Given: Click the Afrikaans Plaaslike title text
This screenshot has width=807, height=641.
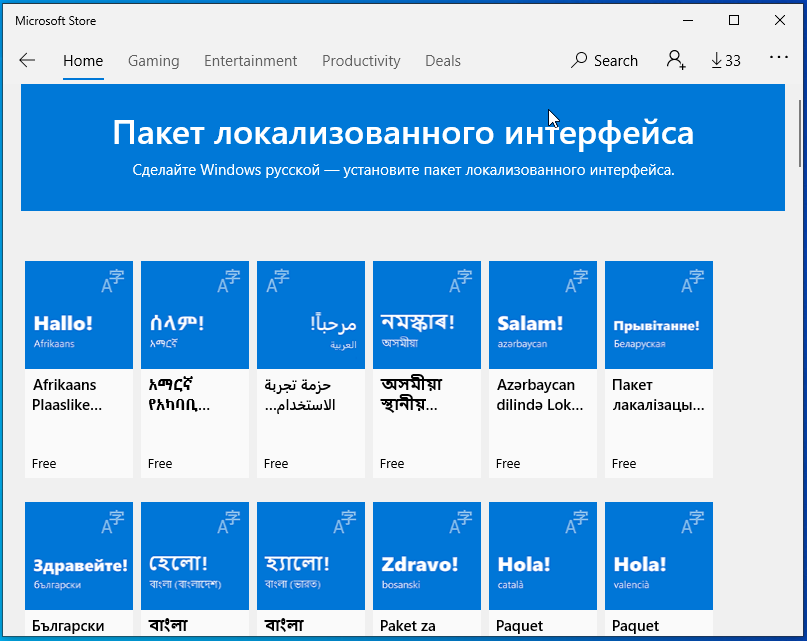Looking at the screenshot, I should (x=67, y=395).
